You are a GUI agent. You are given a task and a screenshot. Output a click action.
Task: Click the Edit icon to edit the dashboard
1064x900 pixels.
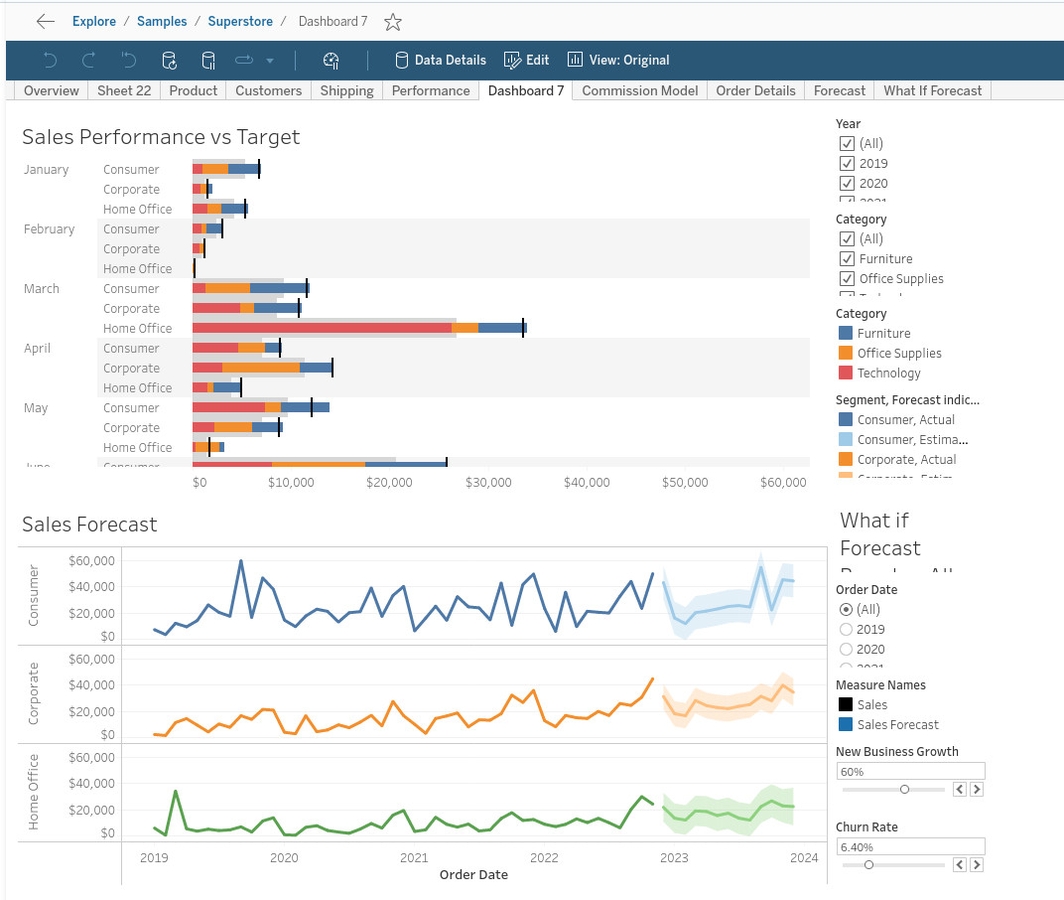tap(526, 60)
